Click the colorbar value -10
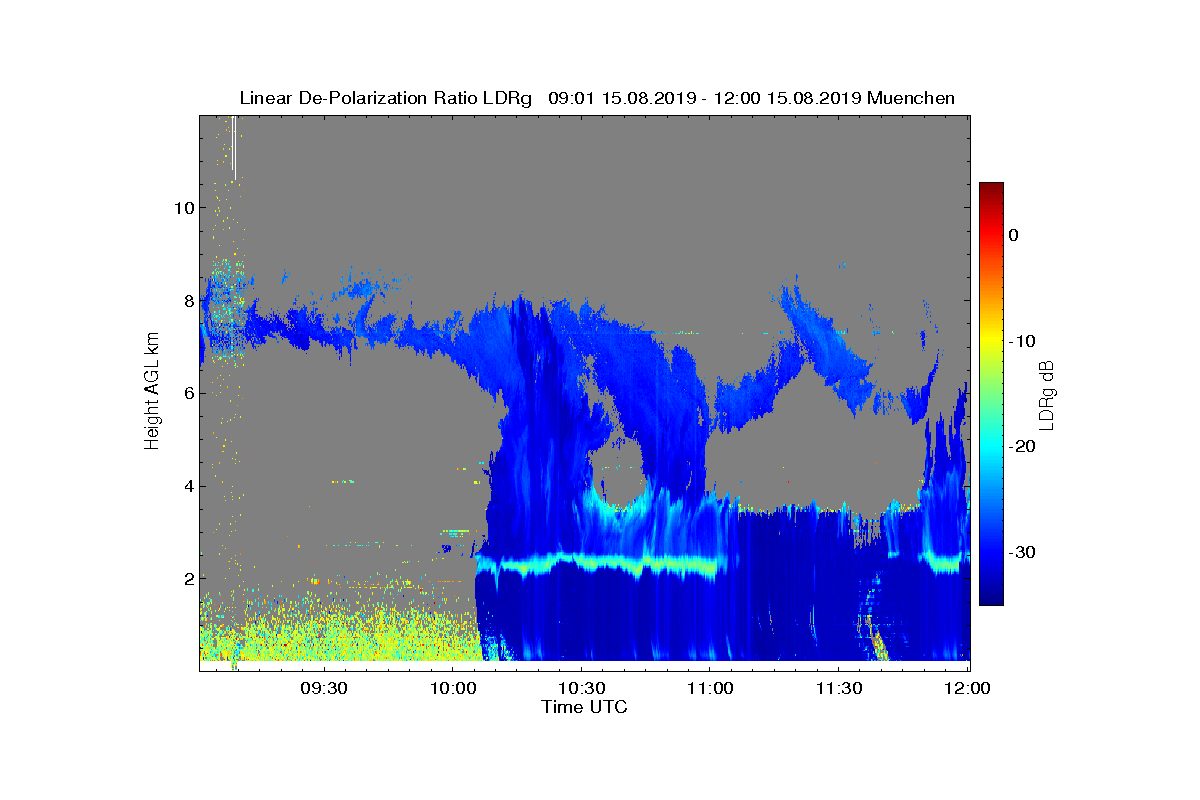This screenshot has width=1200, height=800. pyautogui.click(x=1021, y=341)
